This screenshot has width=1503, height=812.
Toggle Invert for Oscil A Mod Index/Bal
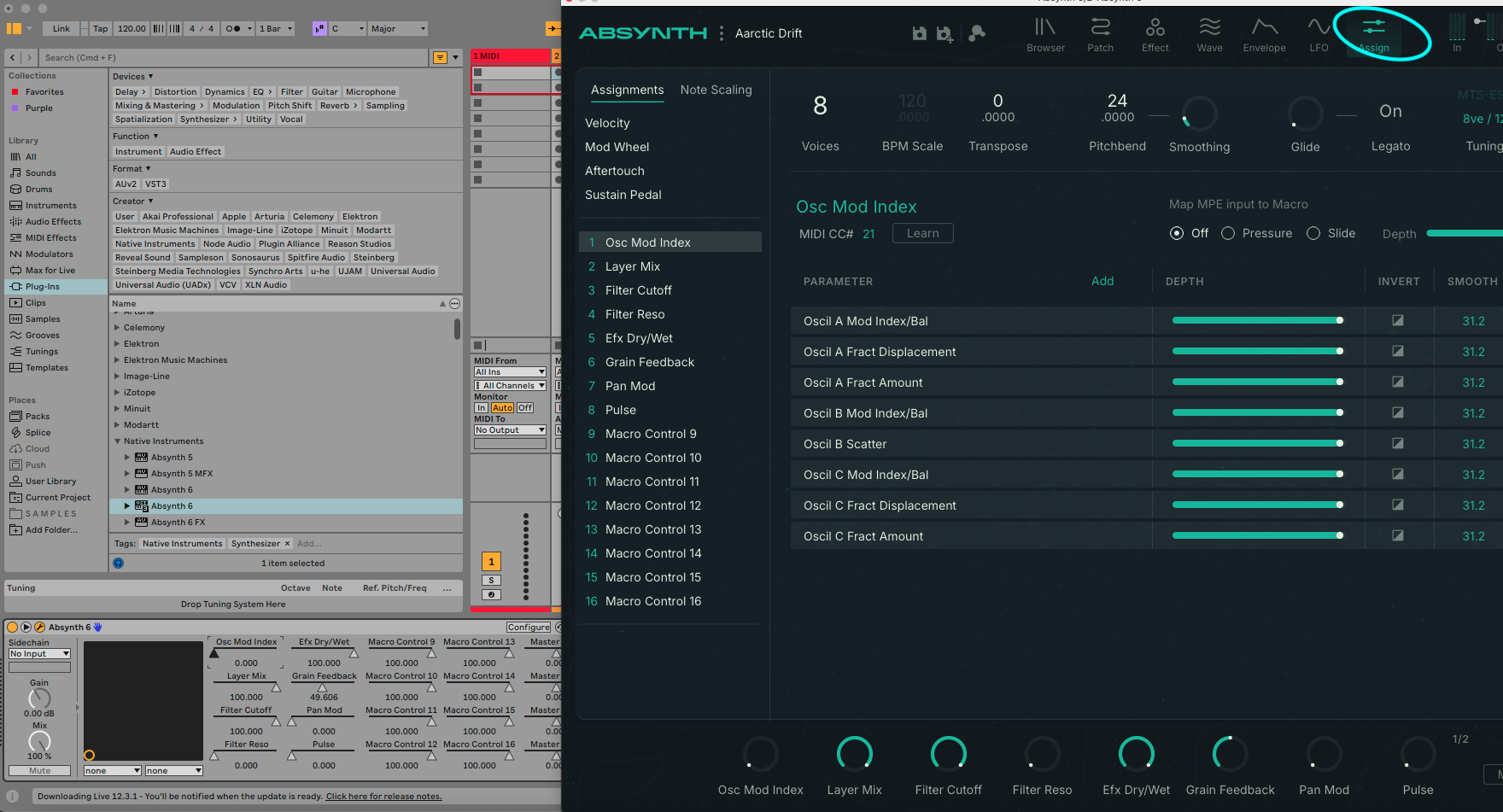pos(1398,320)
